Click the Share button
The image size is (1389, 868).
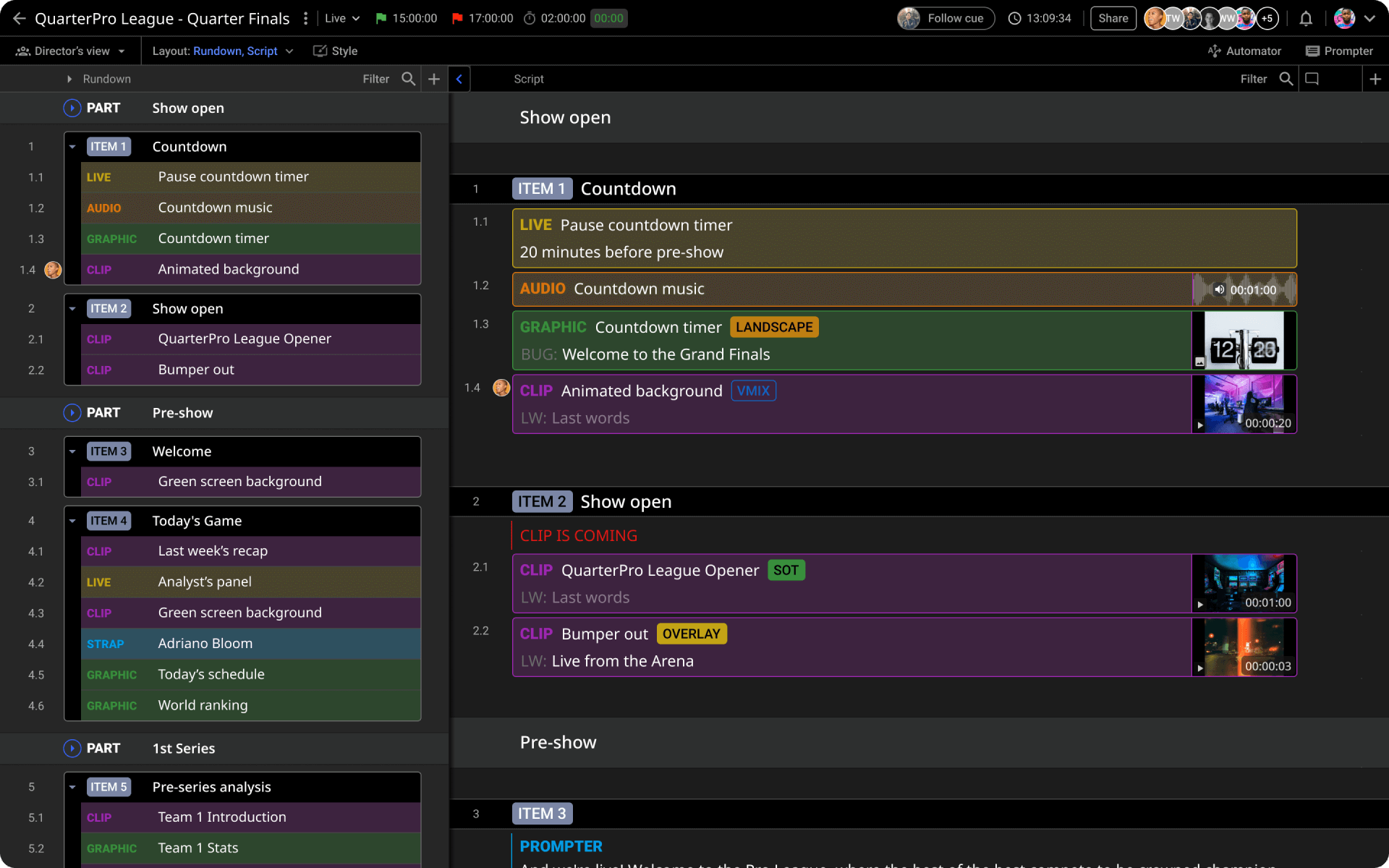(1113, 19)
